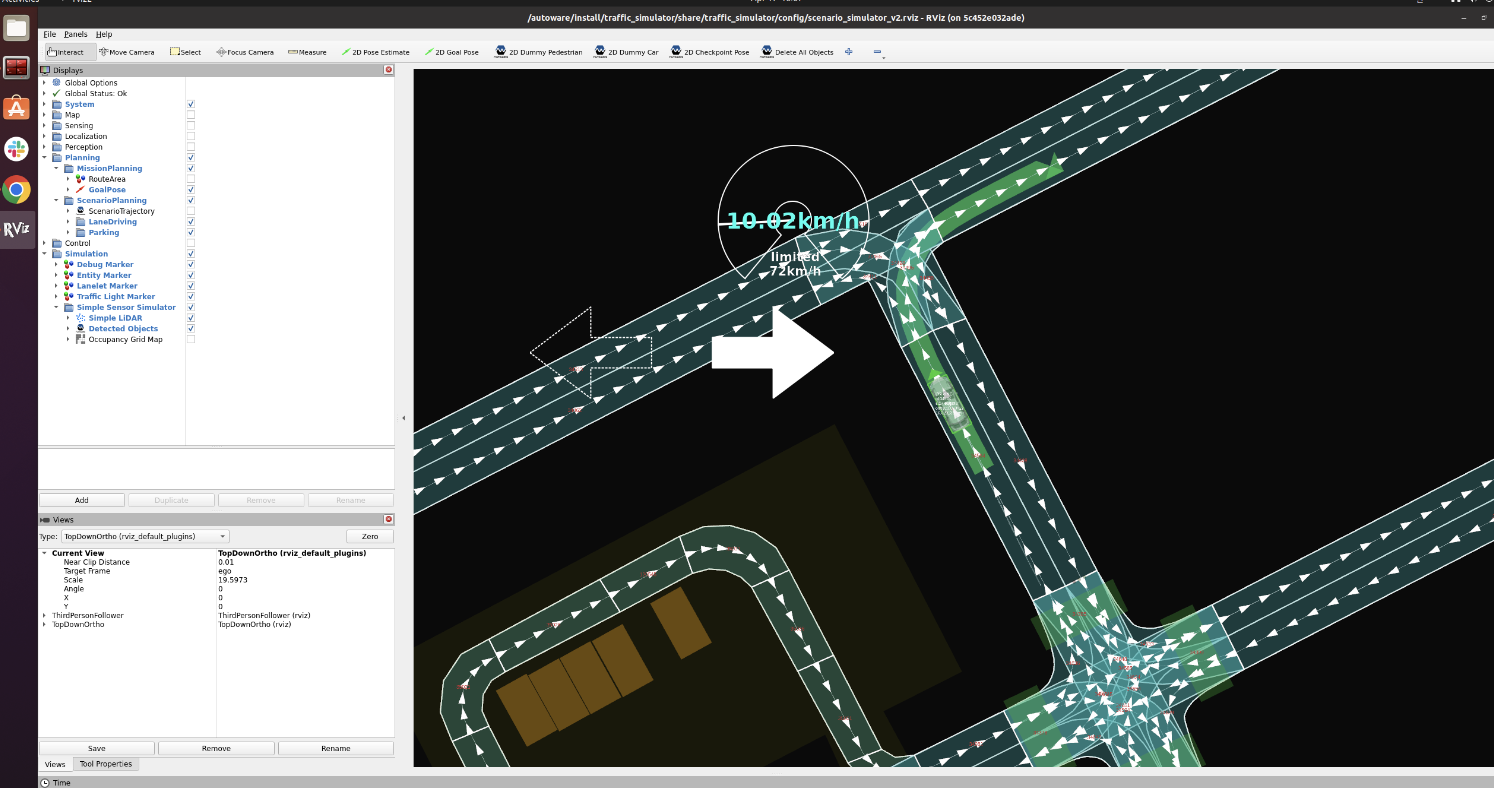Collapse the ScenarioPlanning group
Image resolution: width=1494 pixels, height=788 pixels.
coord(56,200)
